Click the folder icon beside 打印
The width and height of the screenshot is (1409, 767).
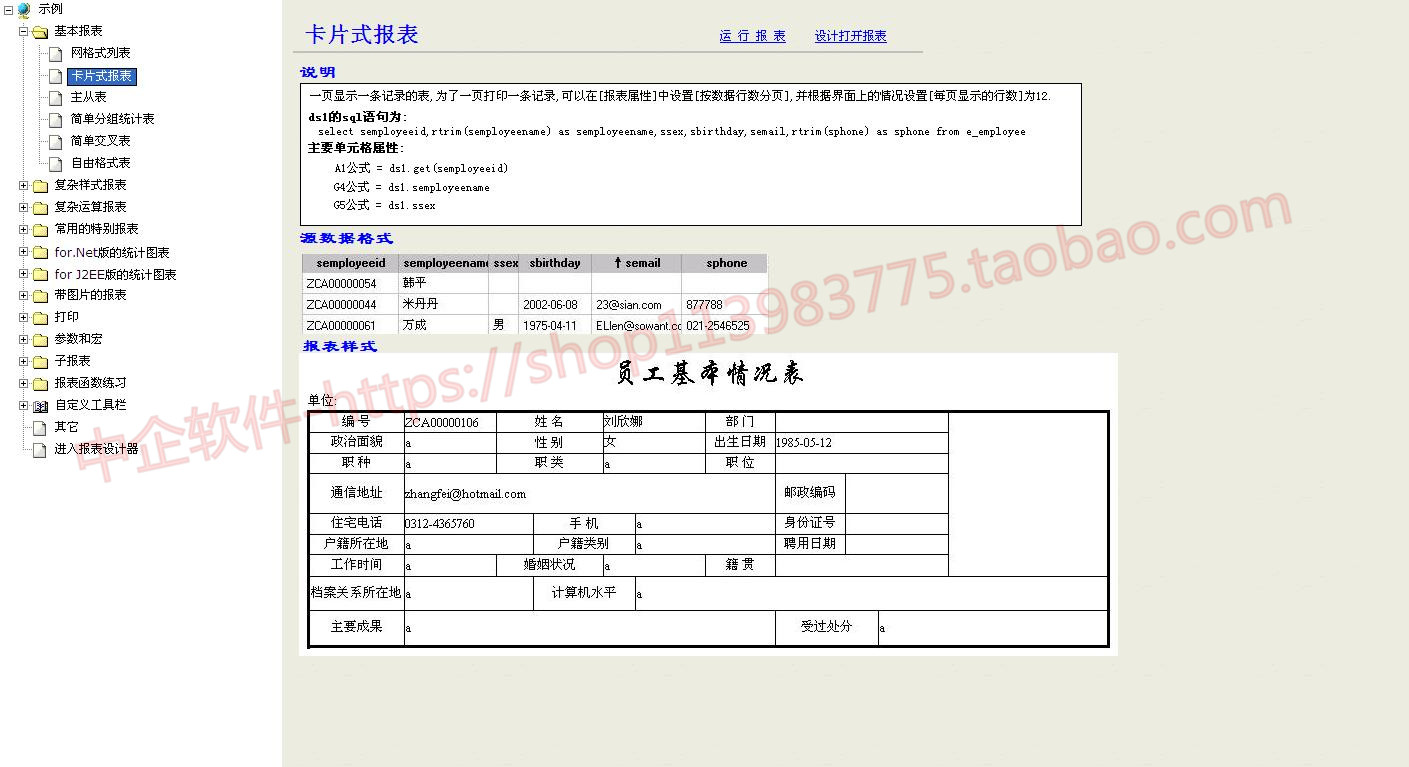click(x=40, y=317)
